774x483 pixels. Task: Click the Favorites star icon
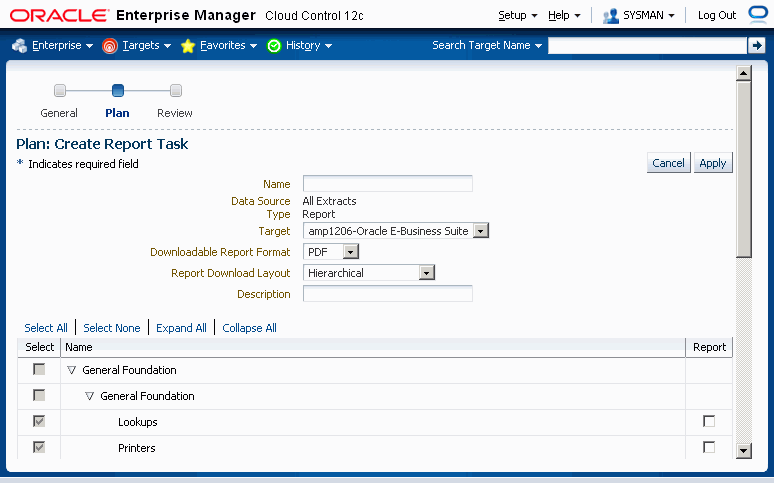(x=188, y=46)
